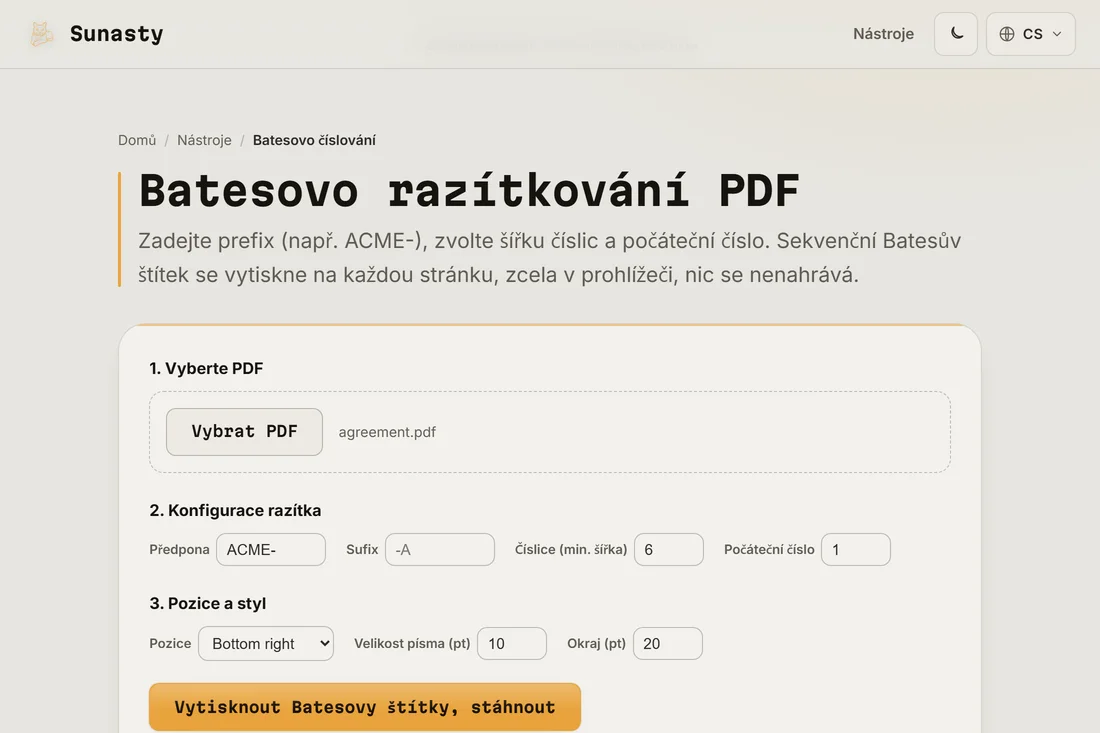The image size is (1100, 733).
Task: Click Vytisknout Batesovy štítky, stáhnout button
Action: coord(365,707)
